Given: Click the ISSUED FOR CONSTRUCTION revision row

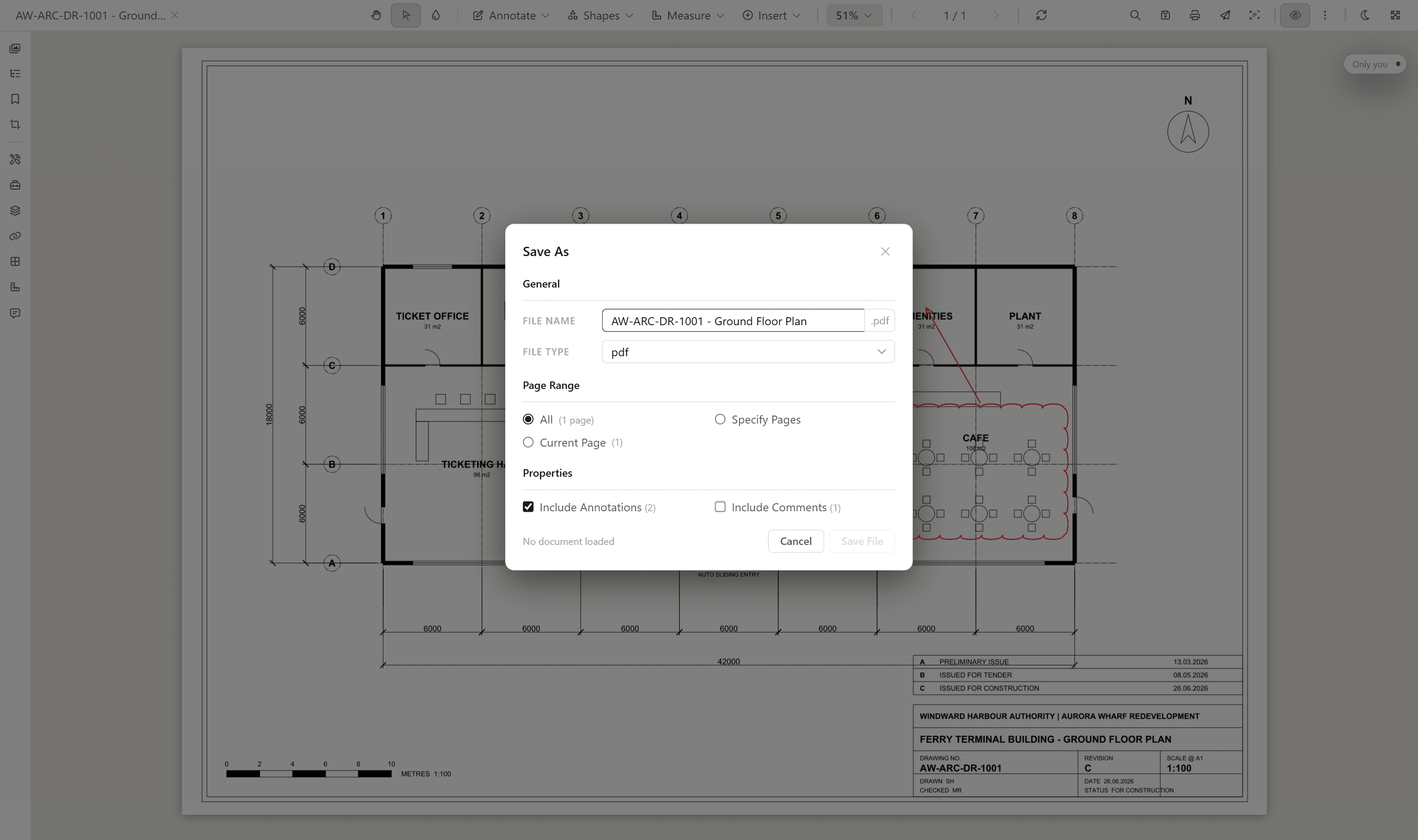Looking at the screenshot, I should [1077, 688].
